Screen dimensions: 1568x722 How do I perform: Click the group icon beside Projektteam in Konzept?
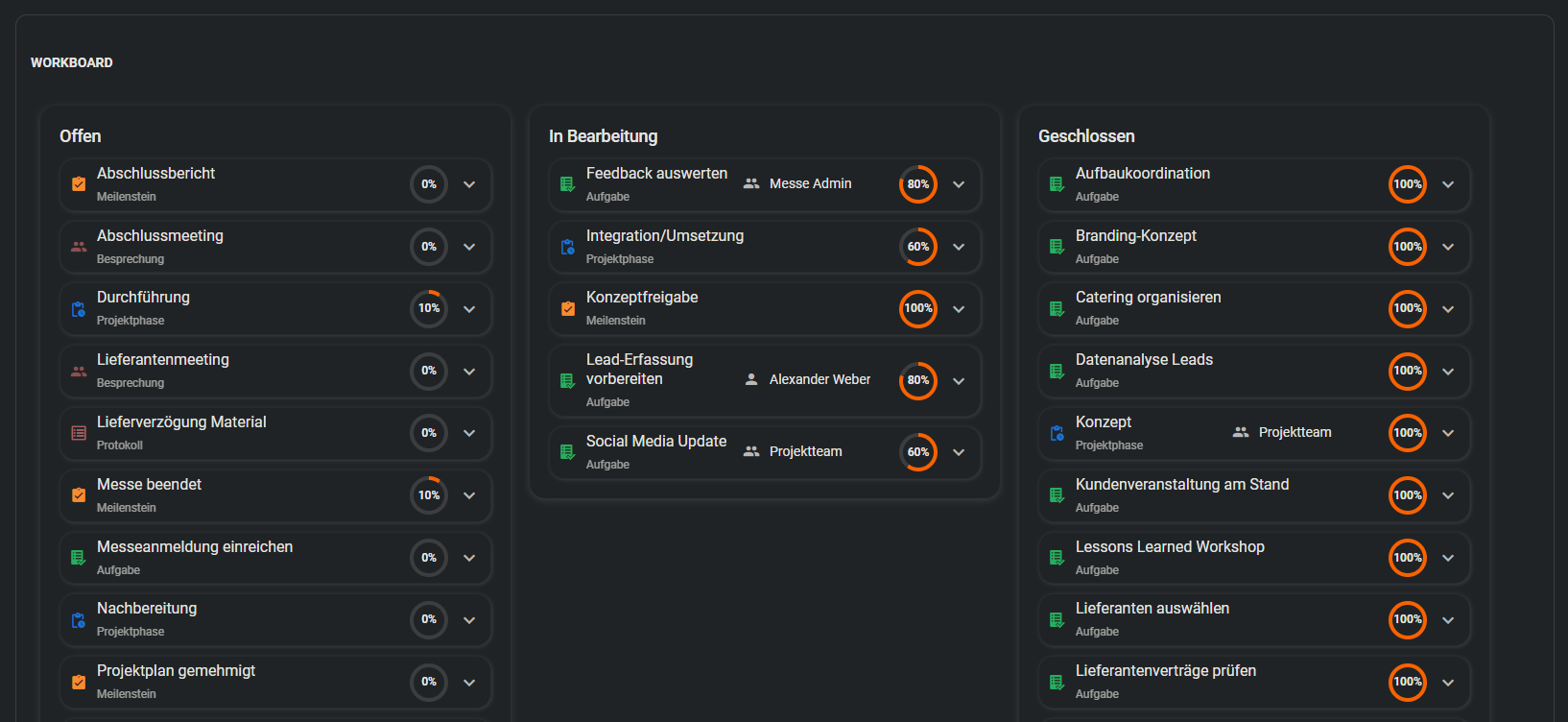[1241, 432]
